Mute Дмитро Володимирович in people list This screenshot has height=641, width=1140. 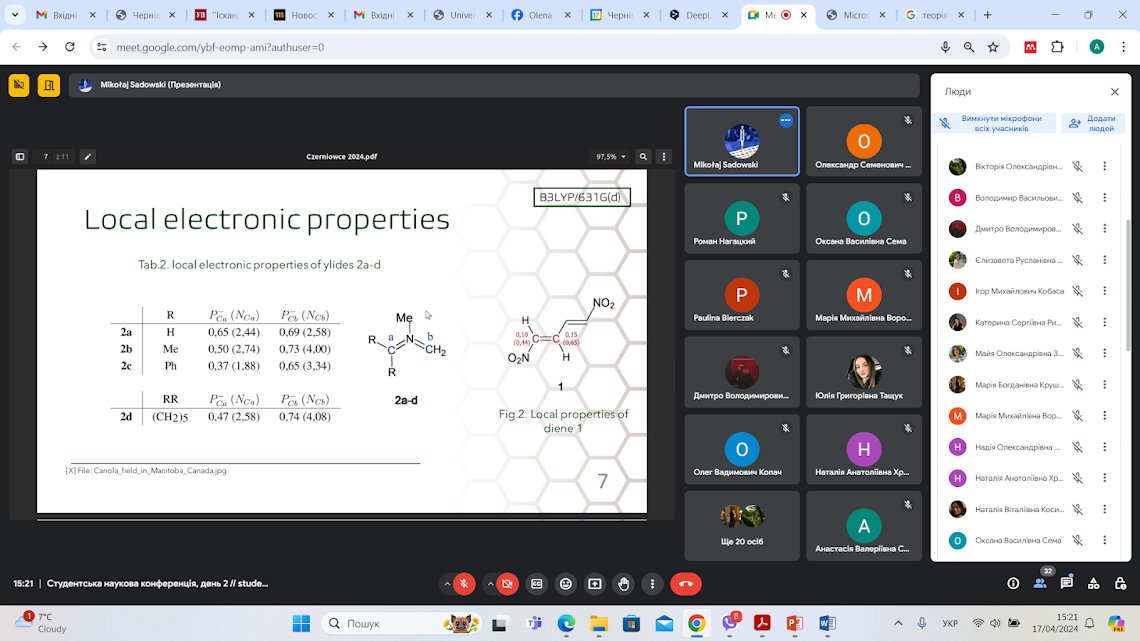pos(1077,229)
